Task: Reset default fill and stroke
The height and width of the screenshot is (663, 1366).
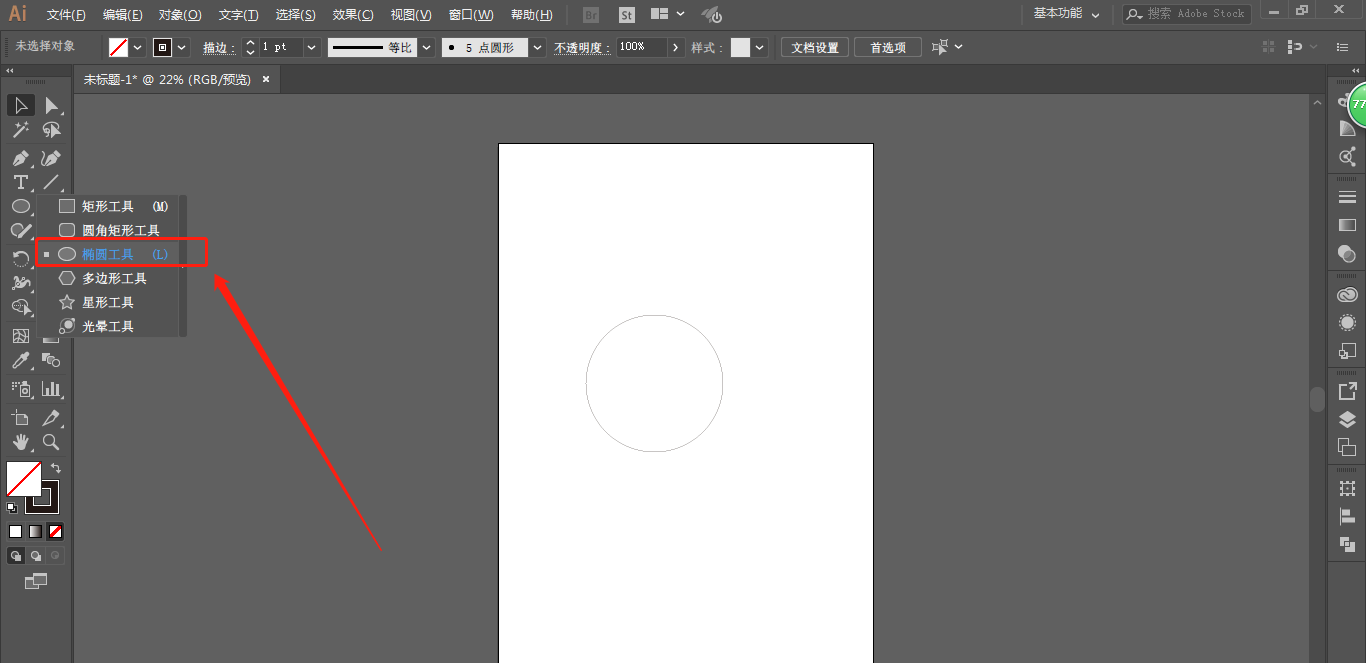Action: point(12,508)
